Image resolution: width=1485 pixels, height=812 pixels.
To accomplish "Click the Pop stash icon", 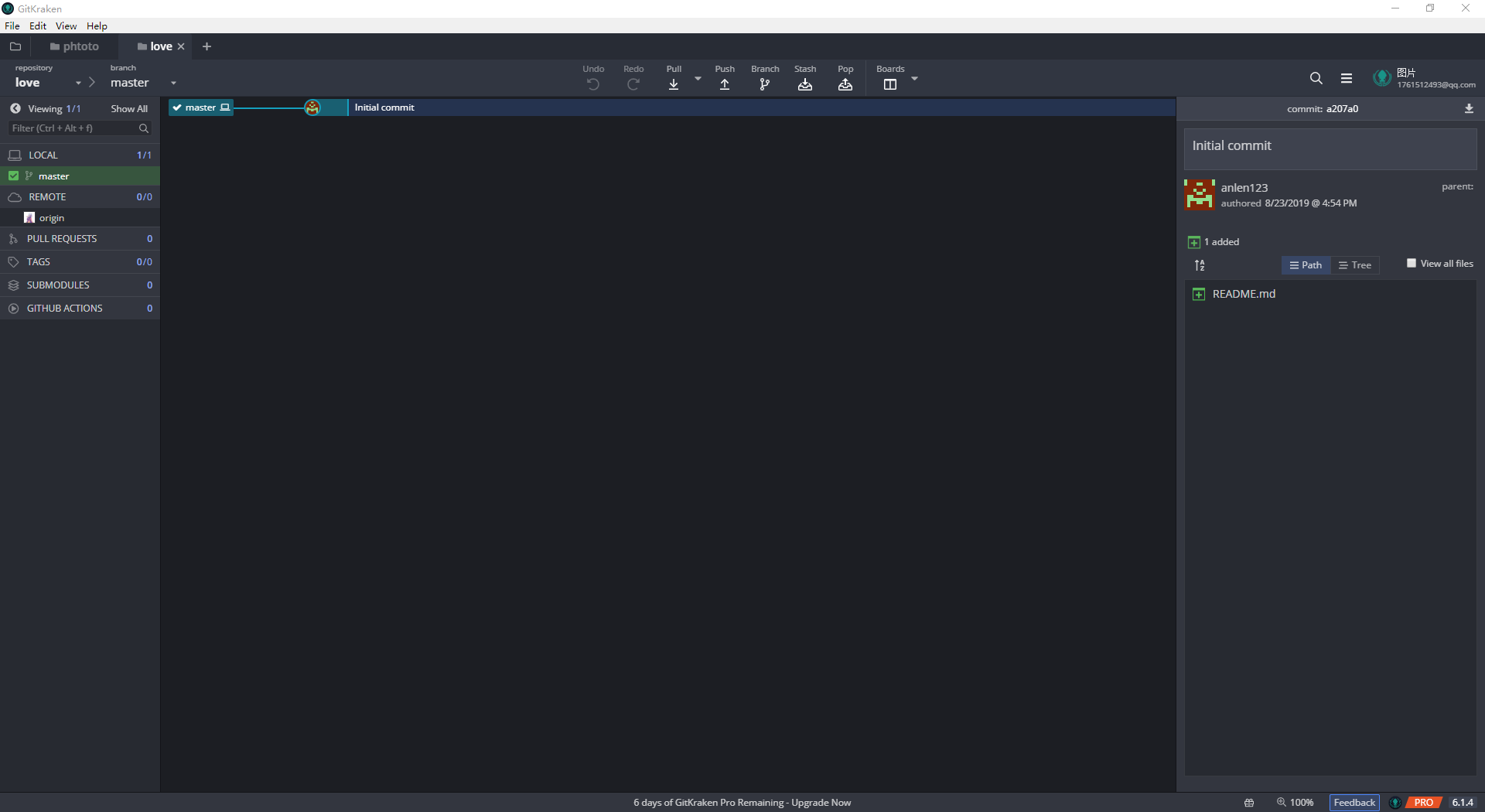I will [845, 84].
